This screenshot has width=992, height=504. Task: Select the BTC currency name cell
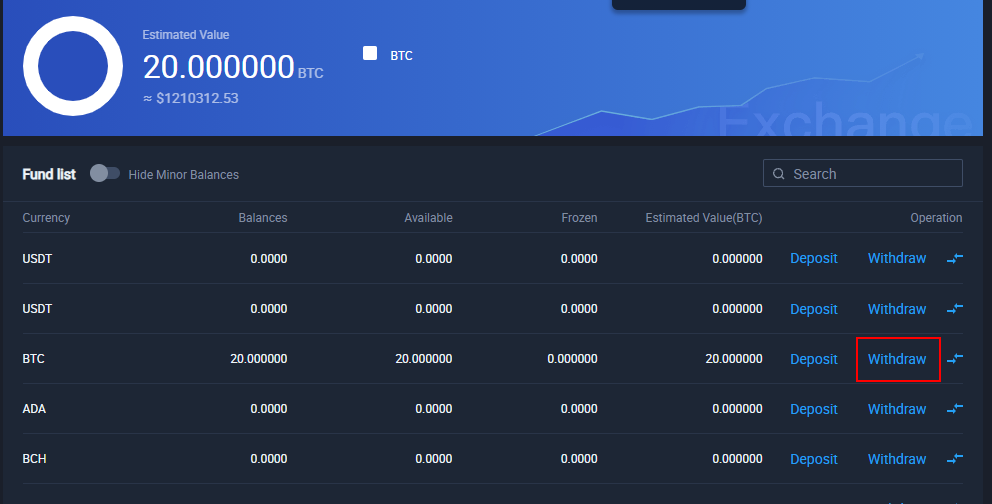coord(34,359)
